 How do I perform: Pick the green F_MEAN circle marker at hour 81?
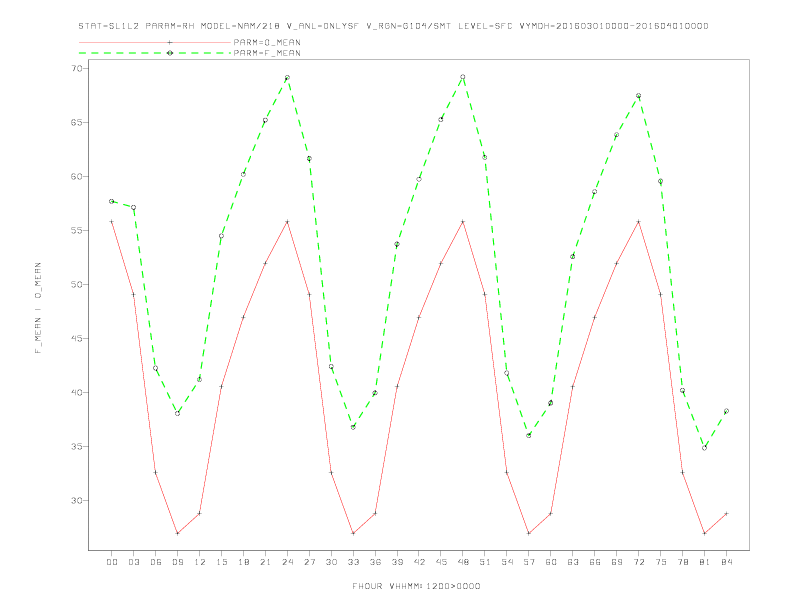(x=705, y=448)
